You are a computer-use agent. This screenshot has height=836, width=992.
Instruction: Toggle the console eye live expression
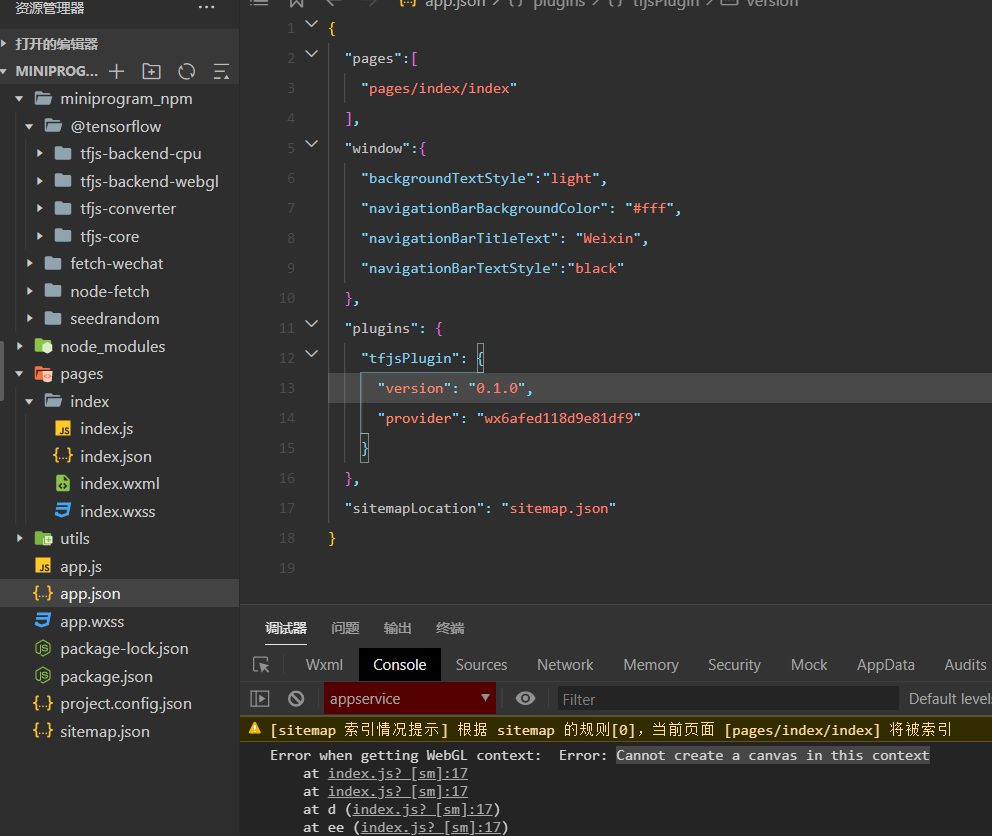click(x=525, y=698)
